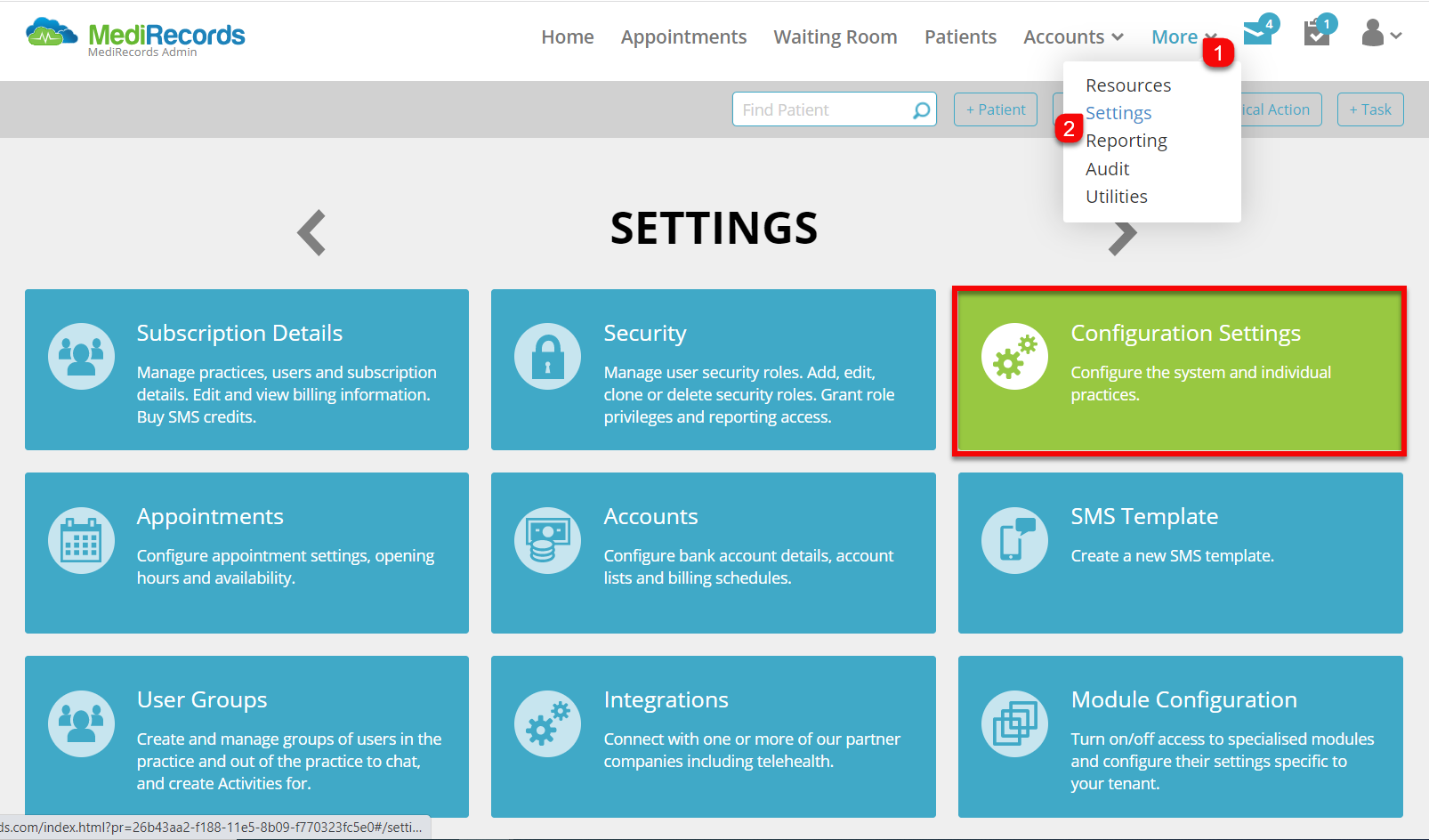Open the Configuration Settings tile title
1429x840 pixels.
point(1185,334)
